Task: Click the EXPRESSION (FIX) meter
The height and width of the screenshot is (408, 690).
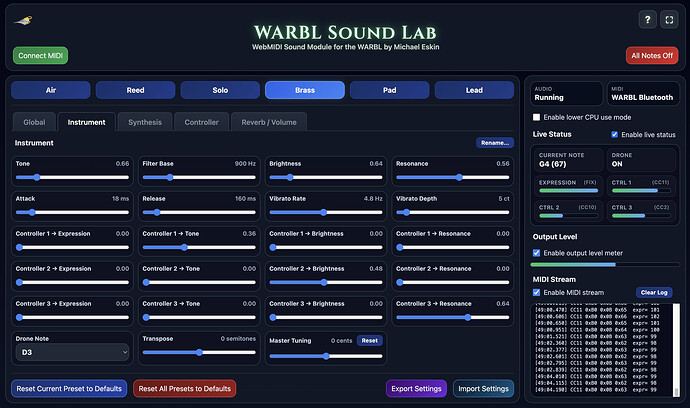Action: (569, 186)
